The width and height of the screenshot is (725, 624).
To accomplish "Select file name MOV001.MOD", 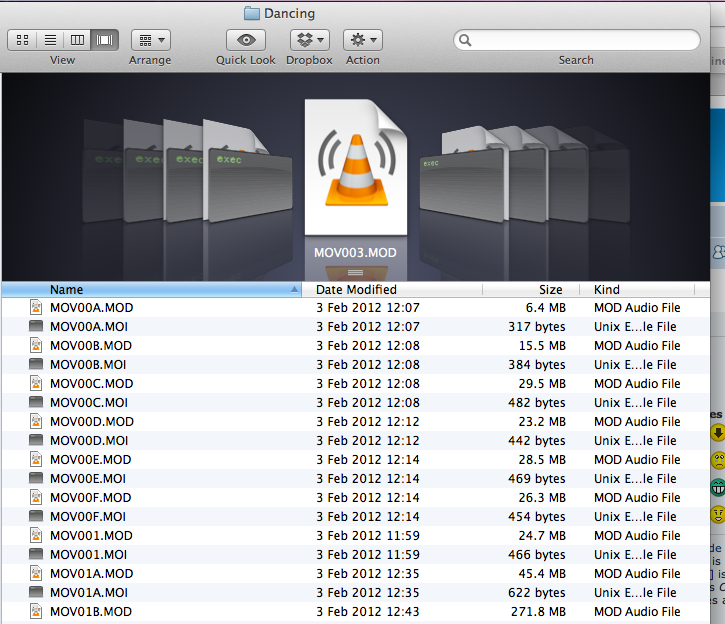I will [91, 536].
